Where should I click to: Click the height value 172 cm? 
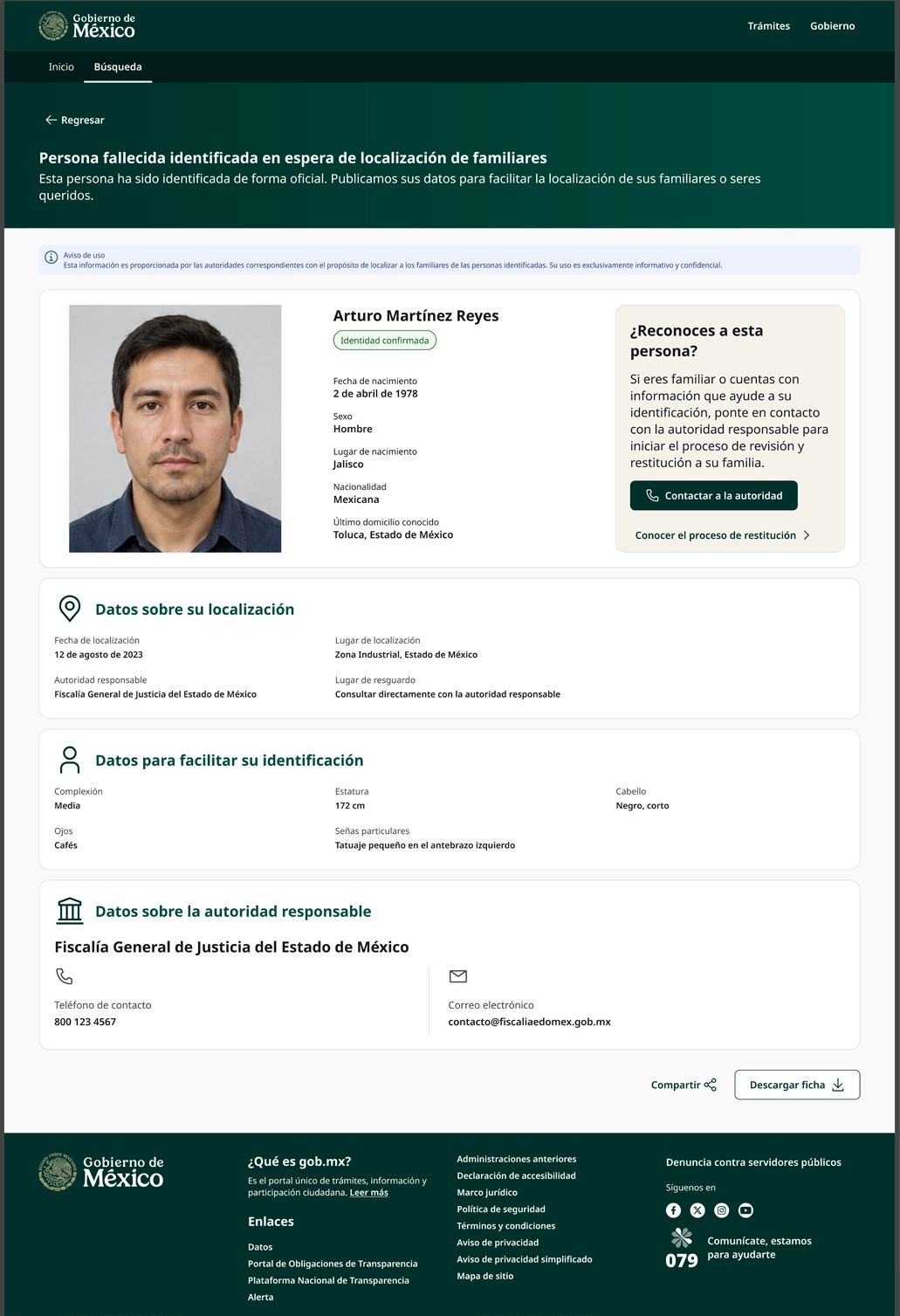pos(350,805)
